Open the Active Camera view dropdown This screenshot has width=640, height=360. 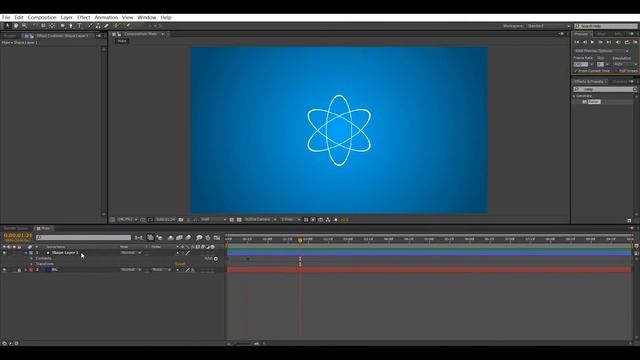tap(260, 220)
